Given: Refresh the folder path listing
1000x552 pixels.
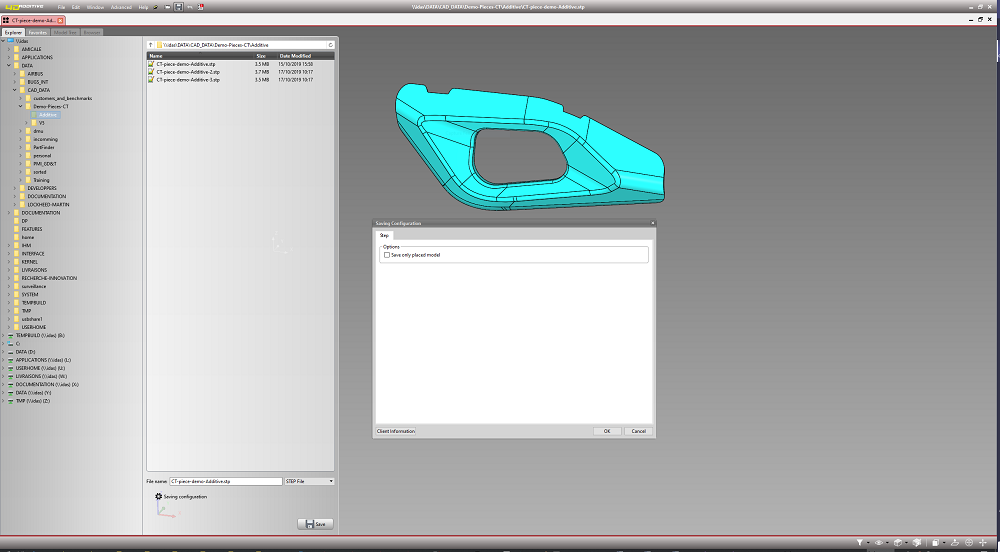Looking at the screenshot, I should click(x=330, y=45).
